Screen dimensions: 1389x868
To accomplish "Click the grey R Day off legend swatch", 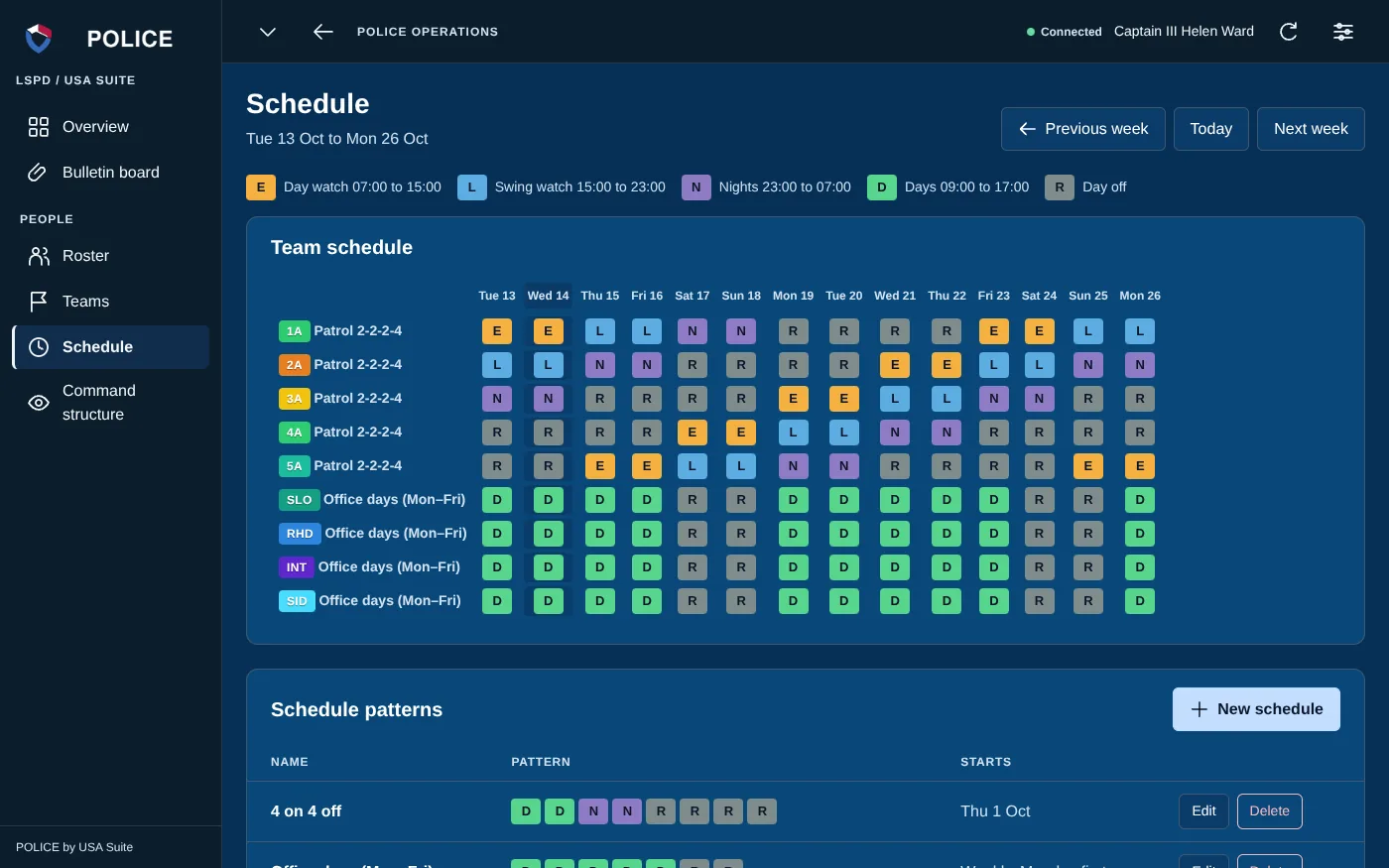I will pyautogui.click(x=1060, y=186).
